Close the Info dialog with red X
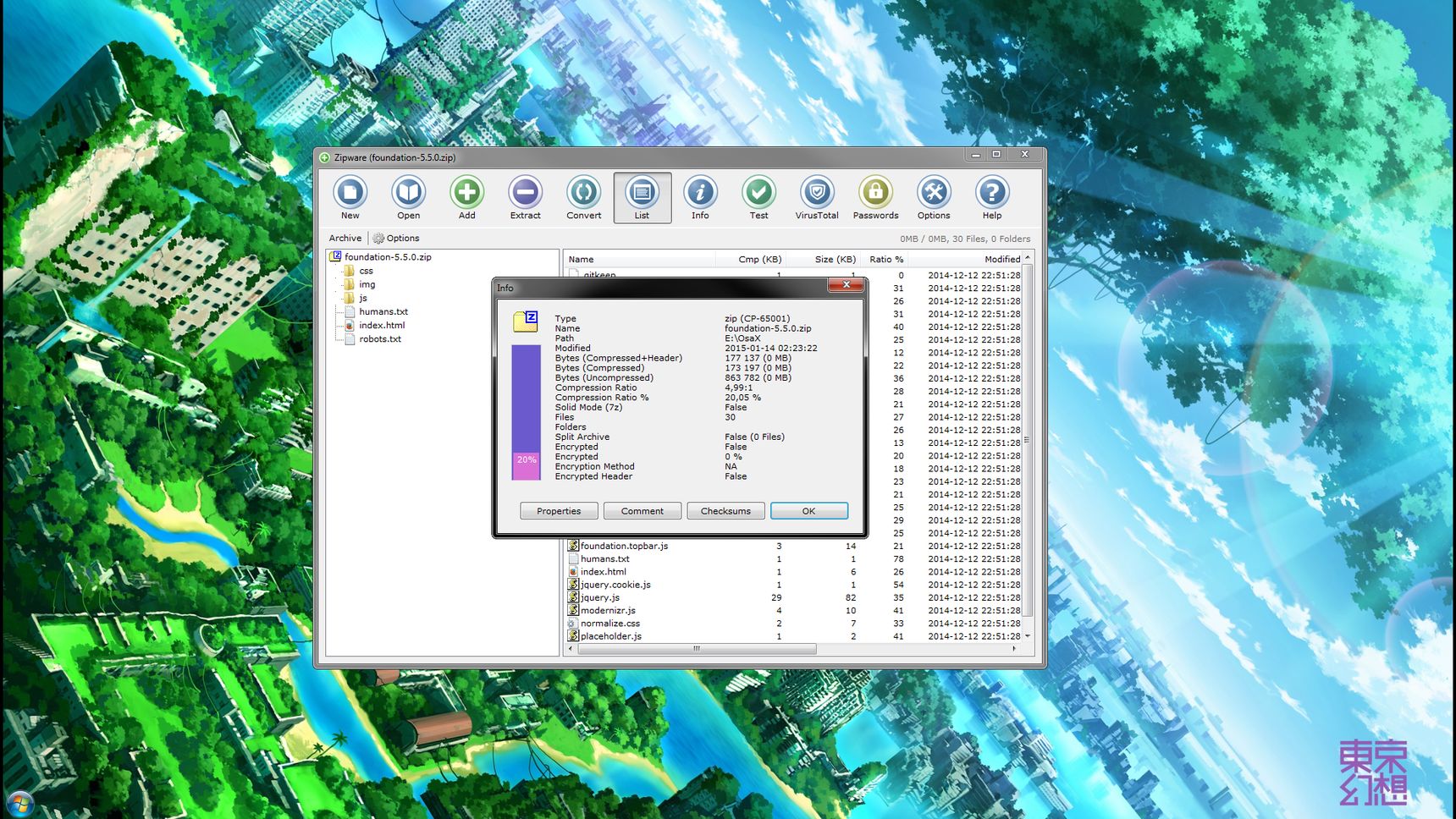 pos(846,285)
